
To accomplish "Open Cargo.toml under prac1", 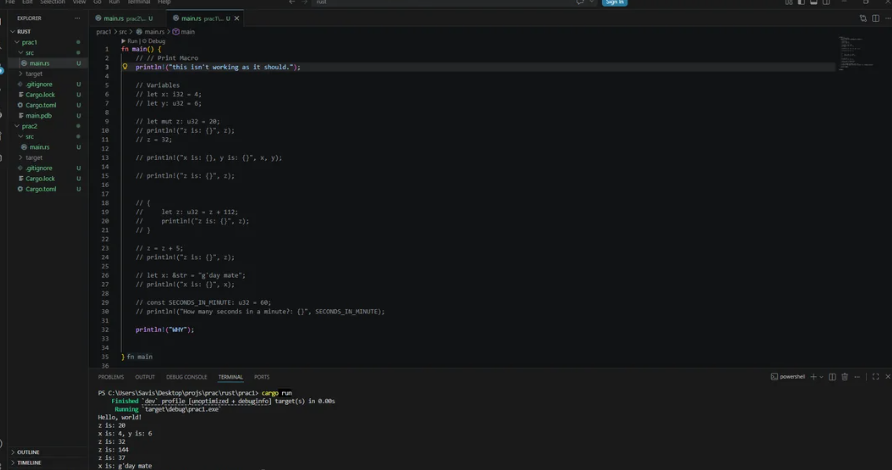I will pos(40,105).
